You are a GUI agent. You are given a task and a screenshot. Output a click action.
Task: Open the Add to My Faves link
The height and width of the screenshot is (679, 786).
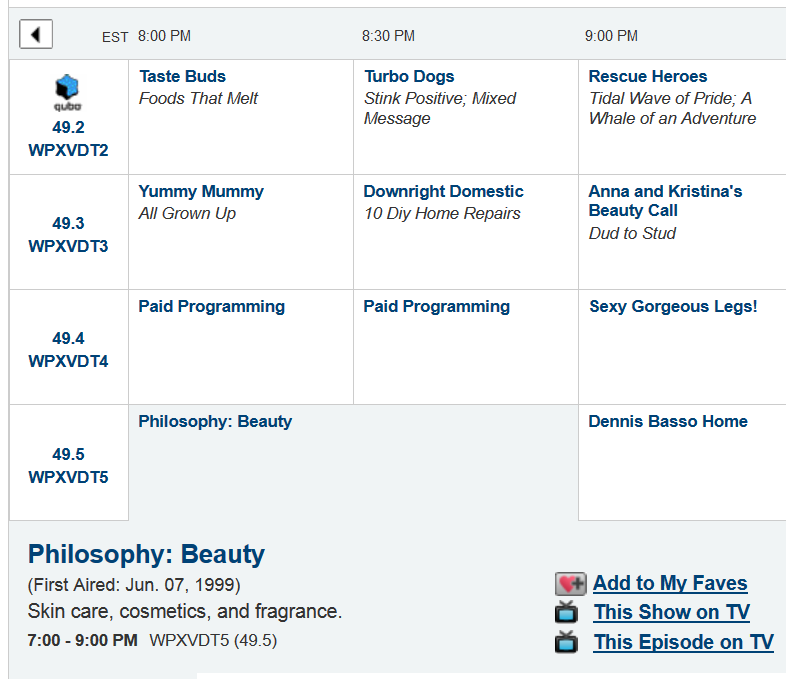(670, 583)
